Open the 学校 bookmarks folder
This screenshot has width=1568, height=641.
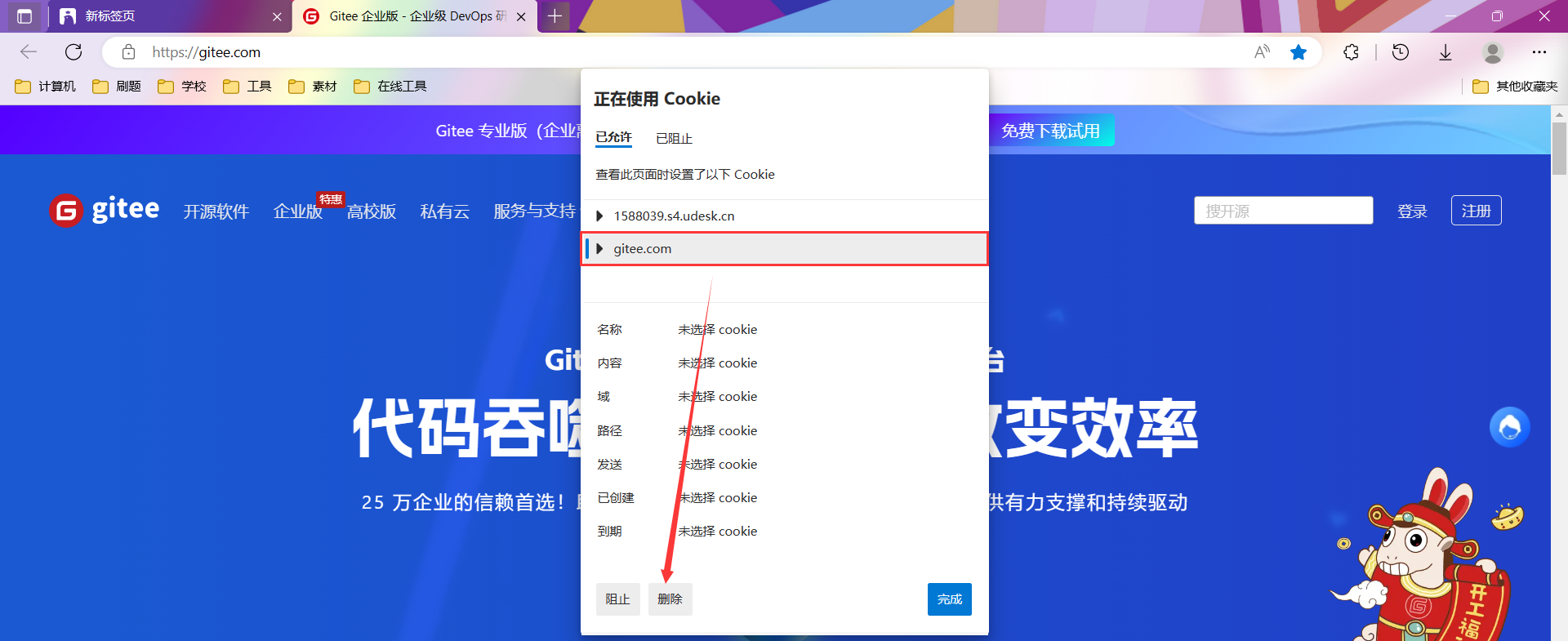(x=182, y=87)
